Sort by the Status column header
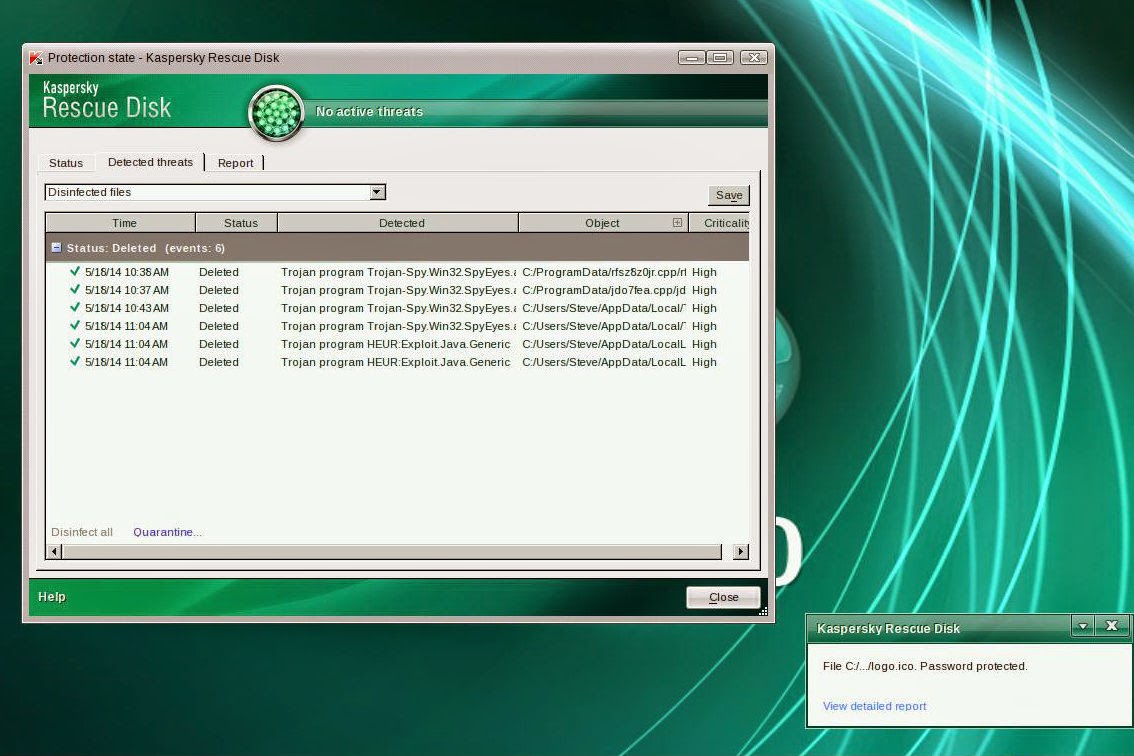Image resolution: width=1134 pixels, height=756 pixels. 237,223
